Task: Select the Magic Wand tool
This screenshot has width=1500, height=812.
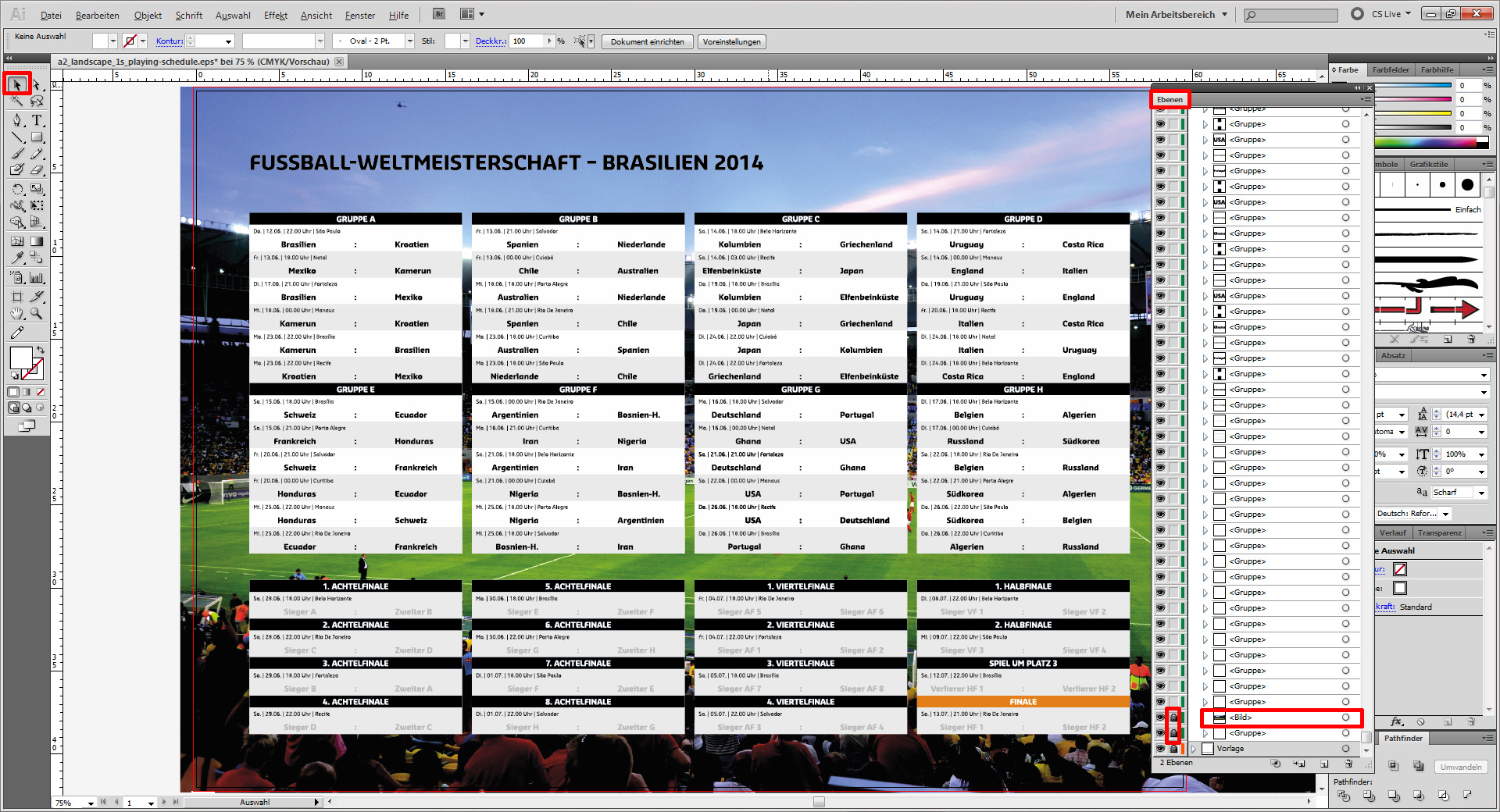Action: (16, 101)
